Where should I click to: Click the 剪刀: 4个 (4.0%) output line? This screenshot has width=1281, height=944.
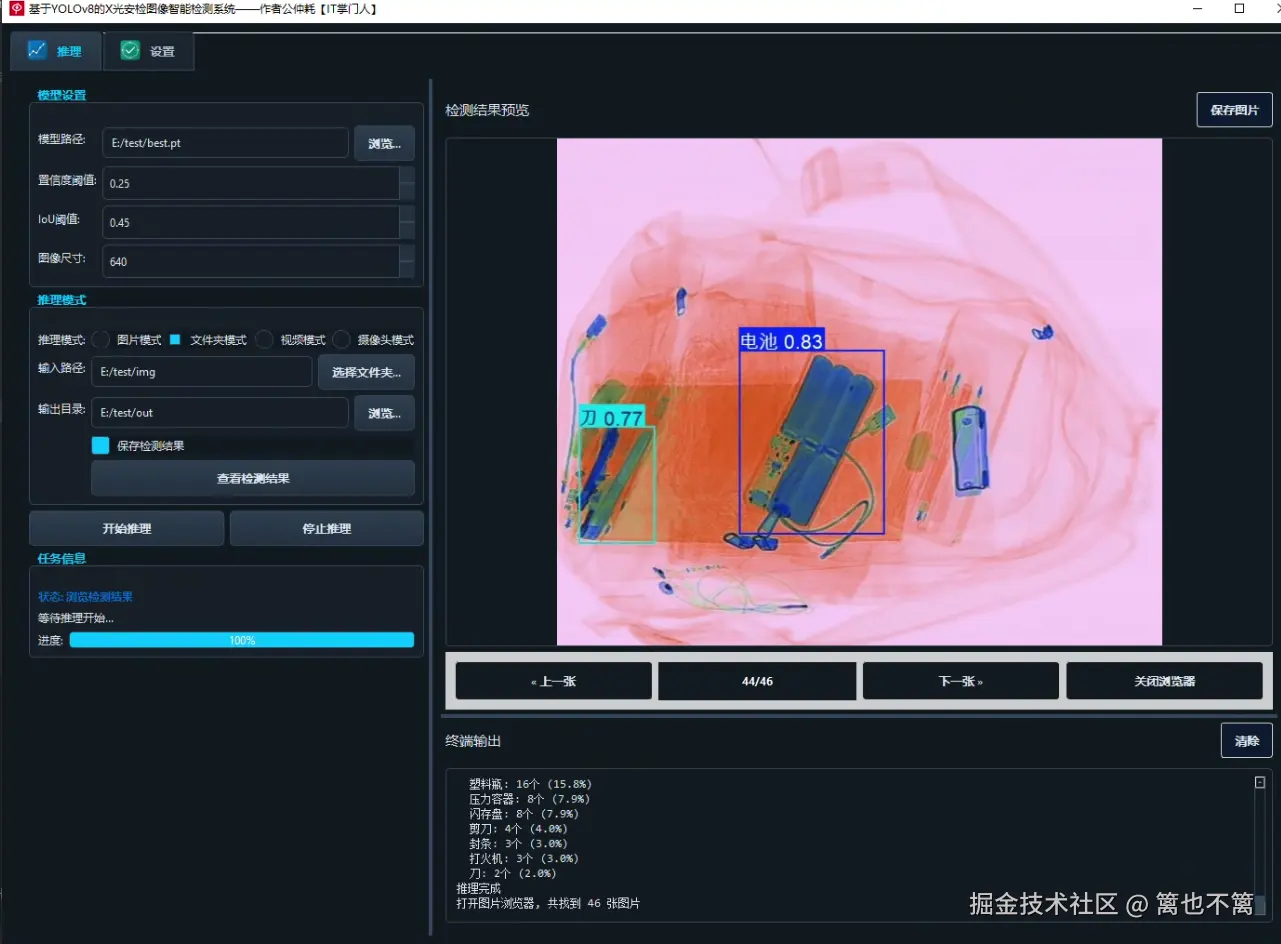(x=517, y=829)
